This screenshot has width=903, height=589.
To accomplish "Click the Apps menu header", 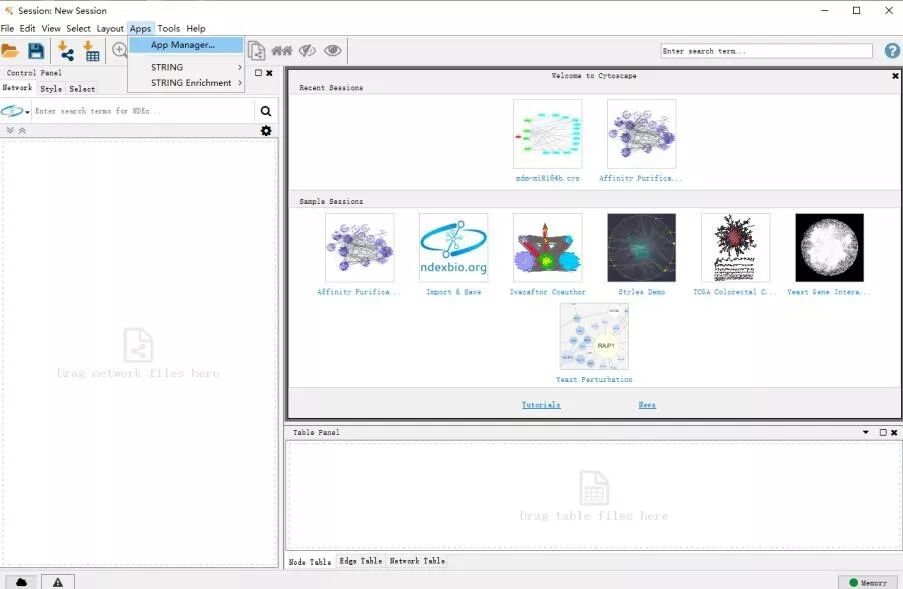I will tap(141, 28).
